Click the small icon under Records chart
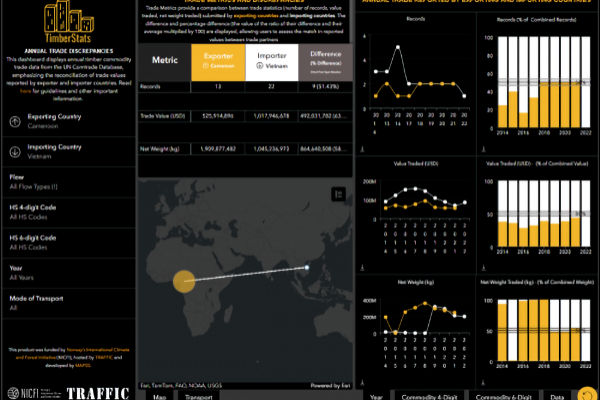The width and height of the screenshot is (600, 400). click(362, 149)
